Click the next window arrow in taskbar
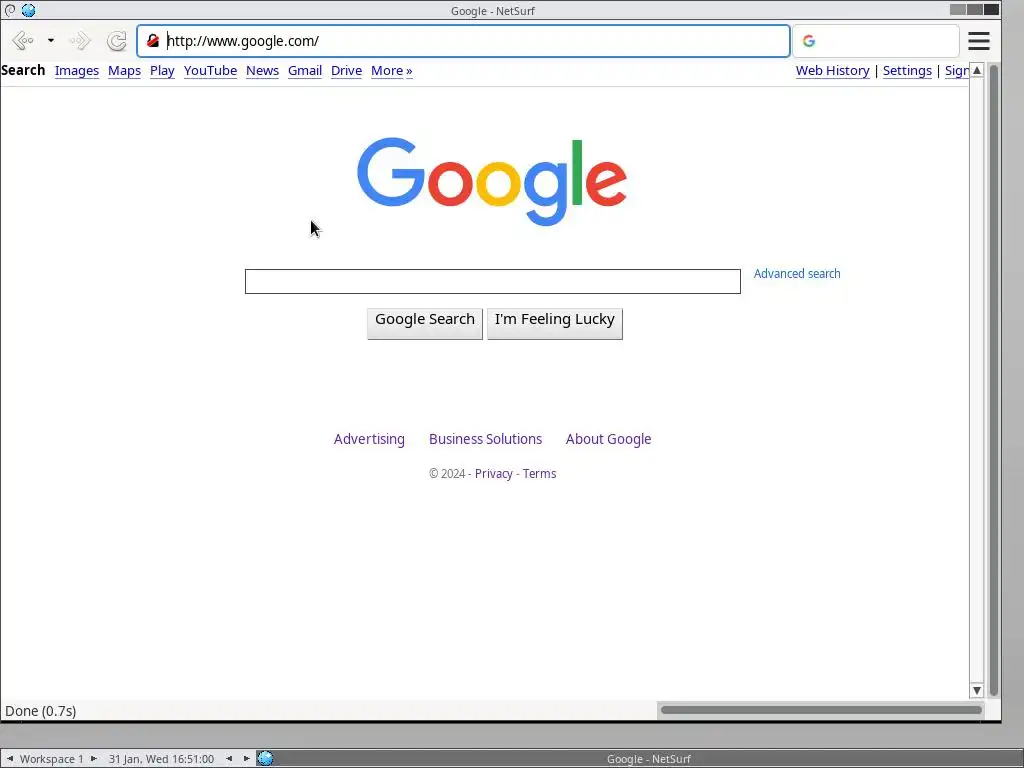 pos(246,758)
